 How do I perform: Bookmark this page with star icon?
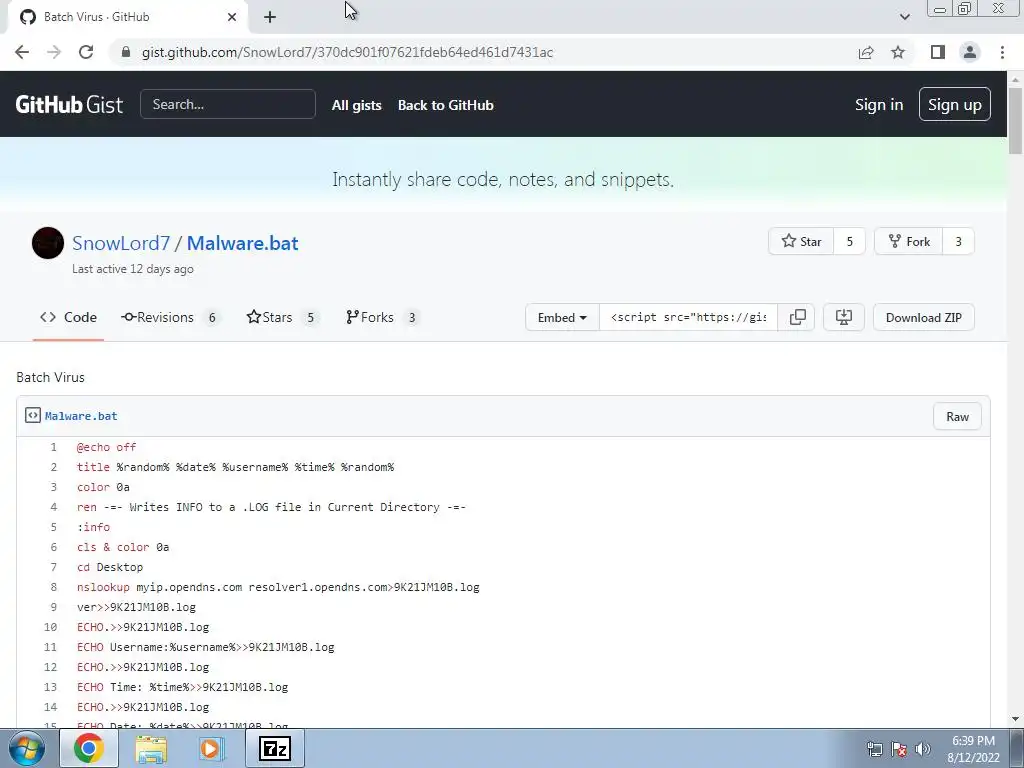click(x=898, y=52)
